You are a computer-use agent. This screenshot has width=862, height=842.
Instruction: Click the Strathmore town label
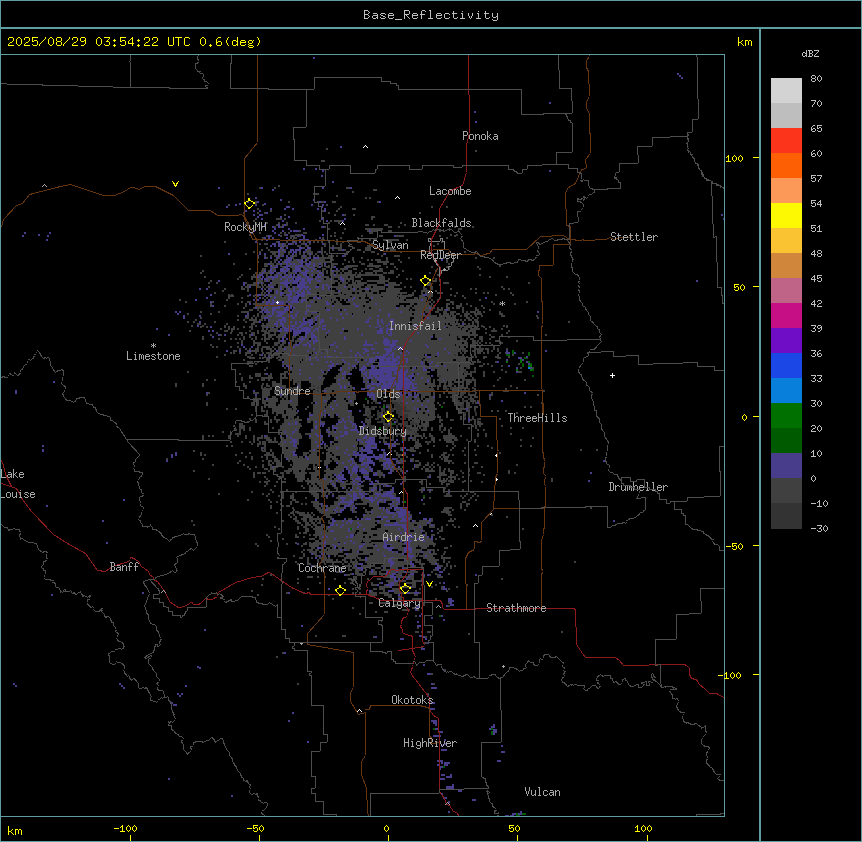click(516, 608)
